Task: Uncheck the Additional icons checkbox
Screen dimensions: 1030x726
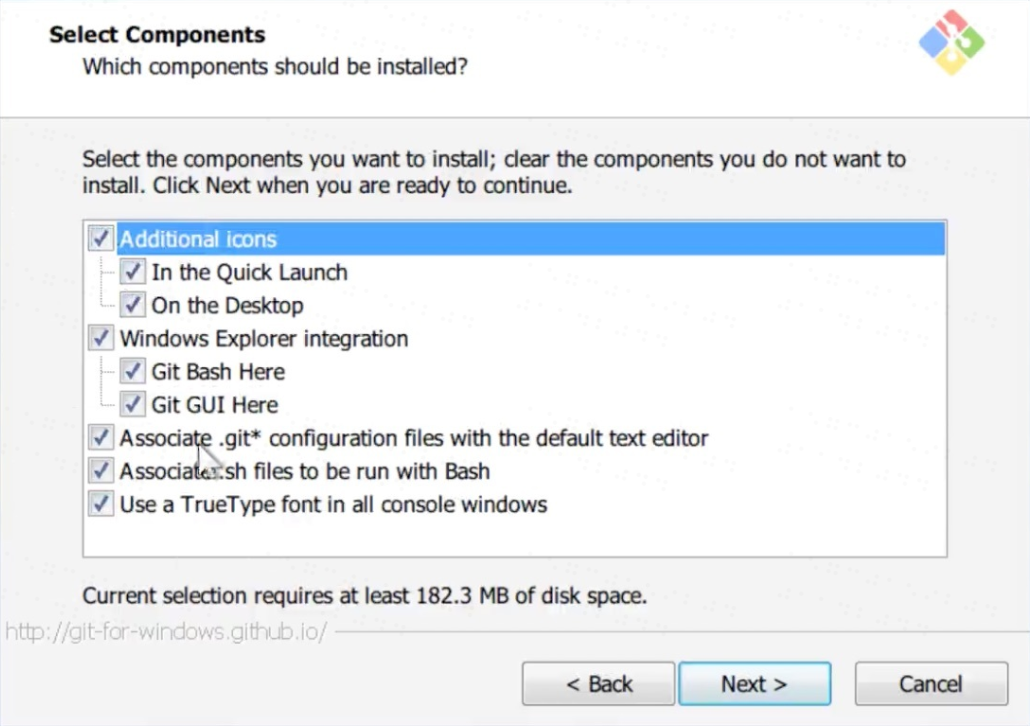Action: [x=100, y=239]
